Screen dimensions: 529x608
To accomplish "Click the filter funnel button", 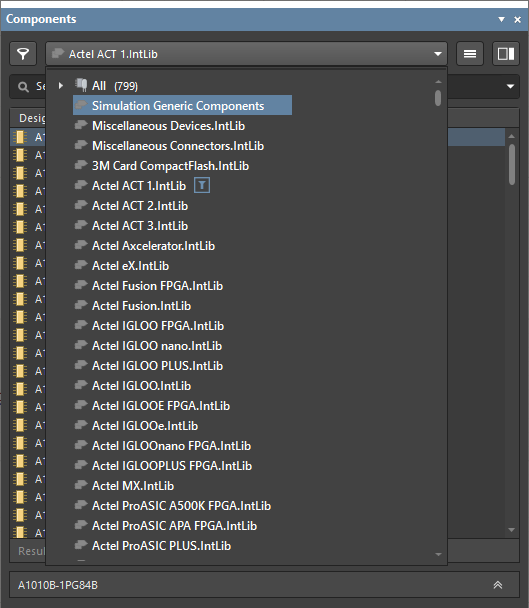I will pyautogui.click(x=23, y=54).
